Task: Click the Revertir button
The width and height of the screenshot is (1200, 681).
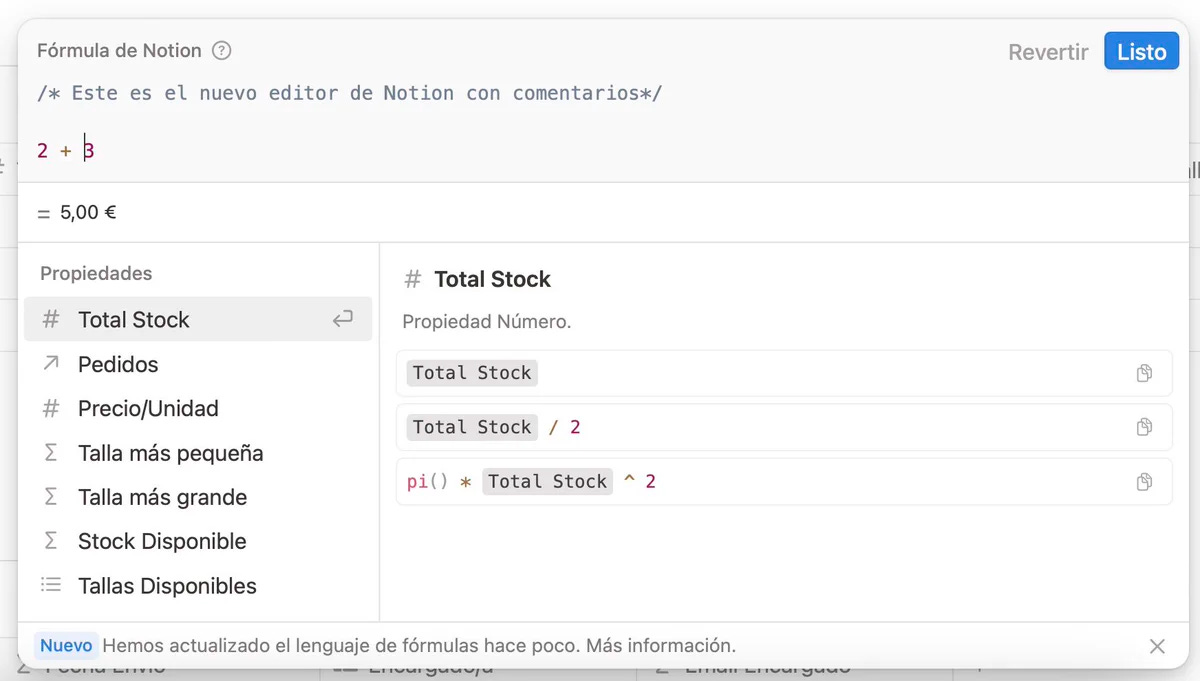Action: point(1048,52)
